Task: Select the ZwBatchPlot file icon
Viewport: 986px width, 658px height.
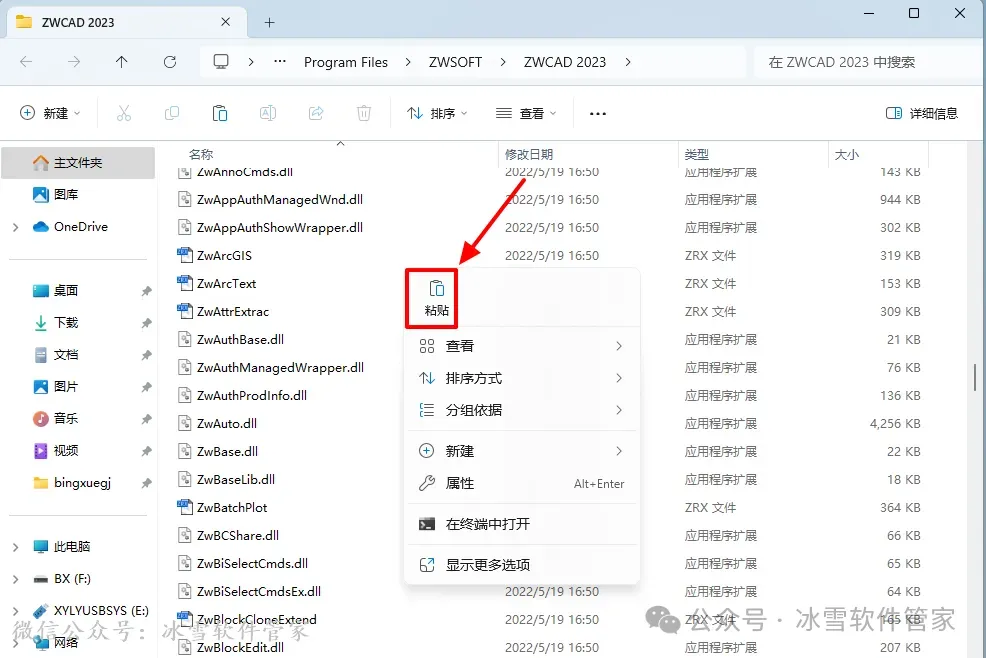Action: point(185,508)
